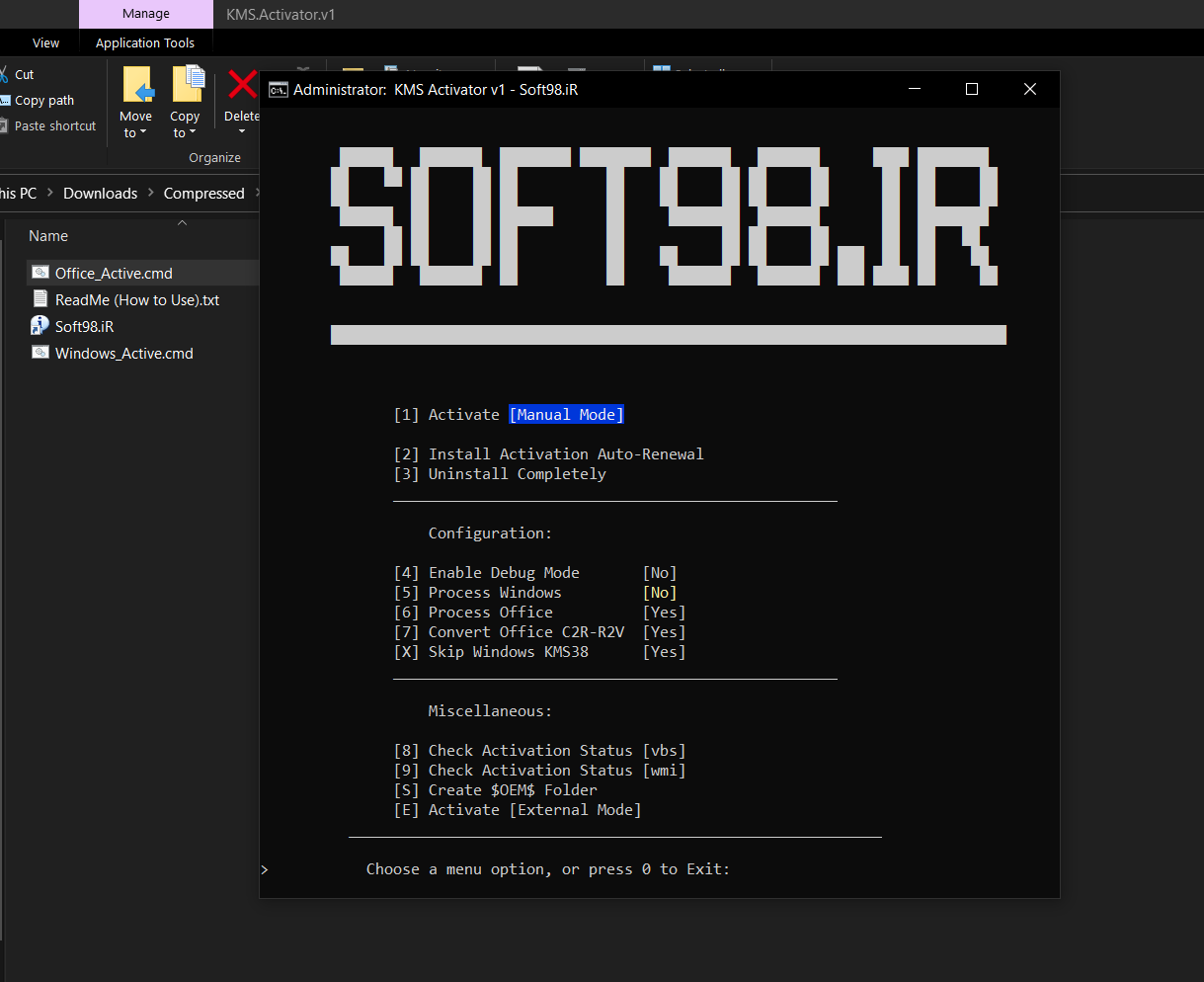The image size is (1204, 982).
Task: Select the Soft98.iR shortcut icon
Action: coord(40,326)
